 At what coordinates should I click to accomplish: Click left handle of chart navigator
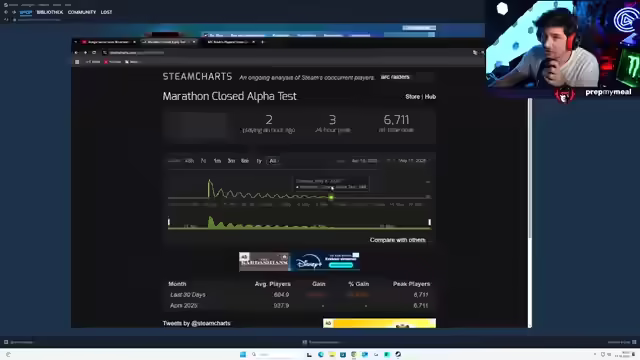(169, 222)
